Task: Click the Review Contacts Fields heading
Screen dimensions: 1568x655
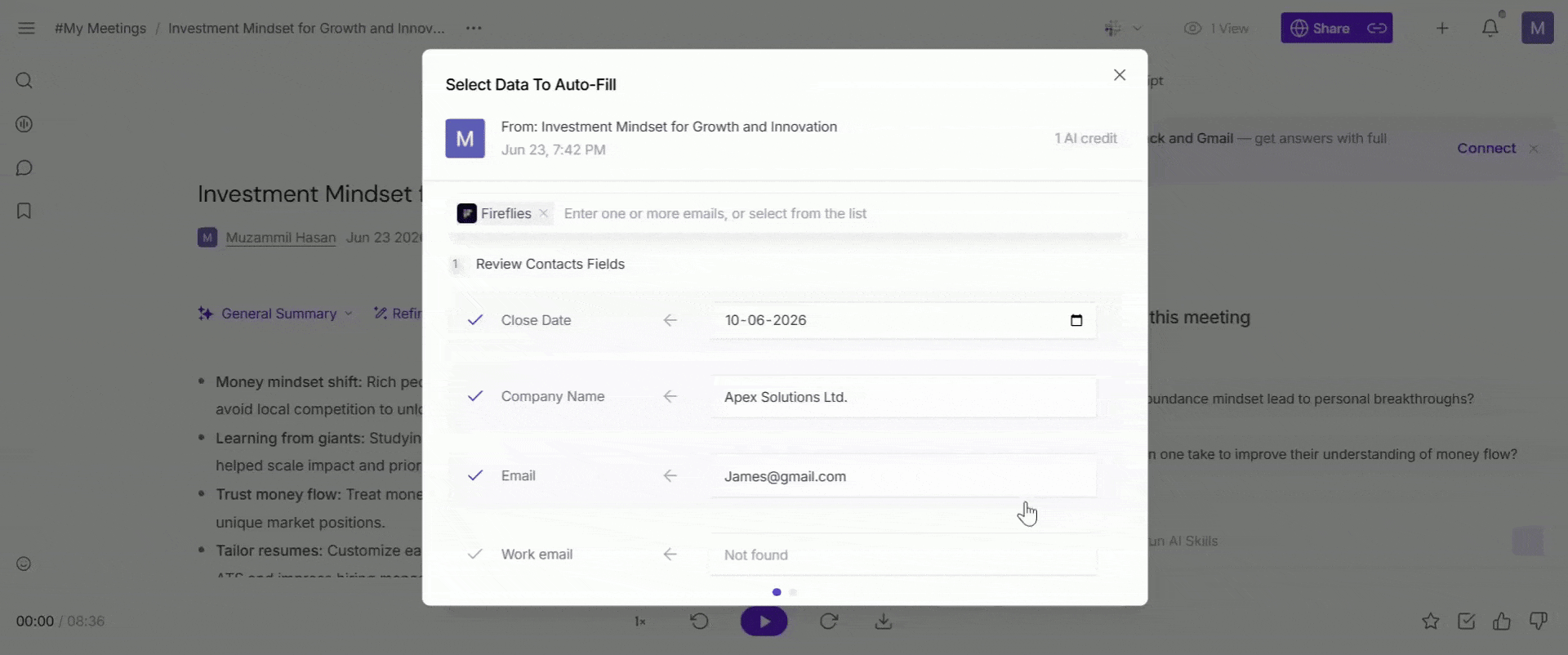Action: (550, 264)
